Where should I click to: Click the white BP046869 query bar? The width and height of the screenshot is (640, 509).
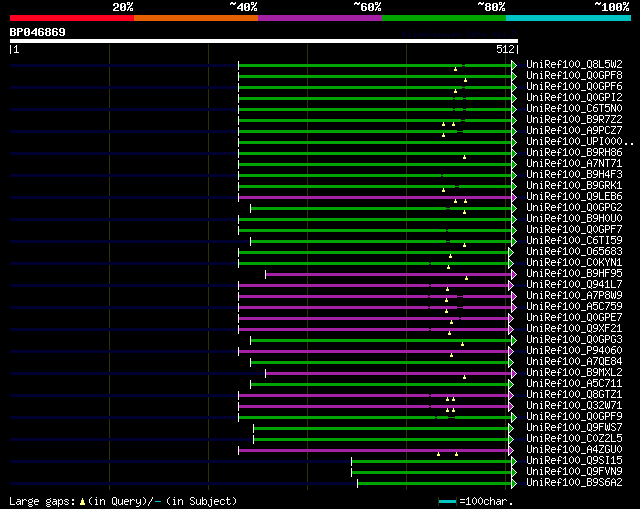pos(264,41)
